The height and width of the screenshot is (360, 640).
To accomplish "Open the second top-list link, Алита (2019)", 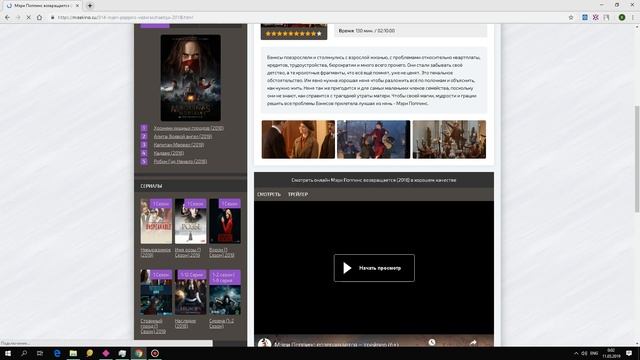I will click(x=182, y=136).
